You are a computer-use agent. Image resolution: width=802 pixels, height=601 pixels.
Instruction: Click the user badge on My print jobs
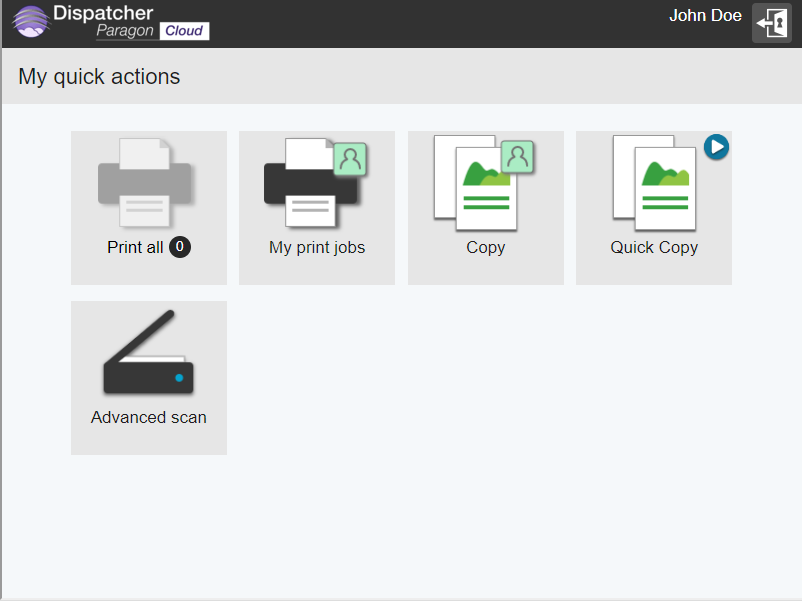coord(350,158)
